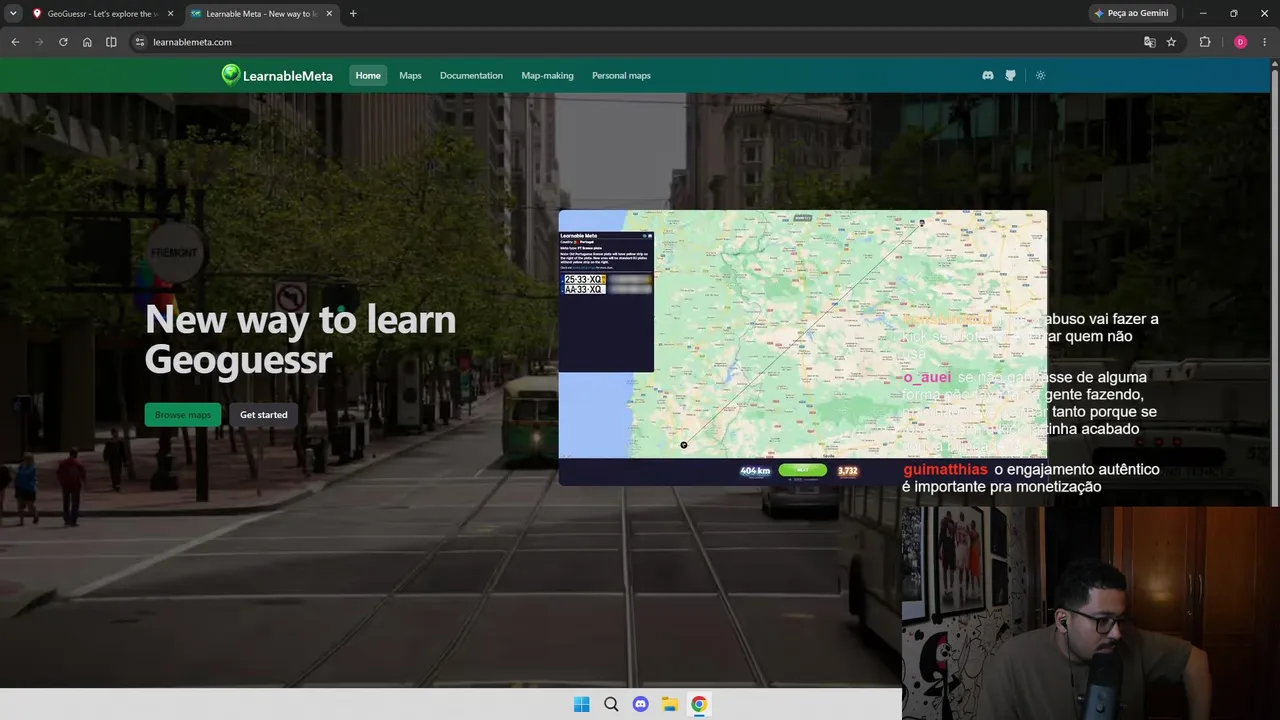Close the GeoGuessr tab

coord(170,14)
